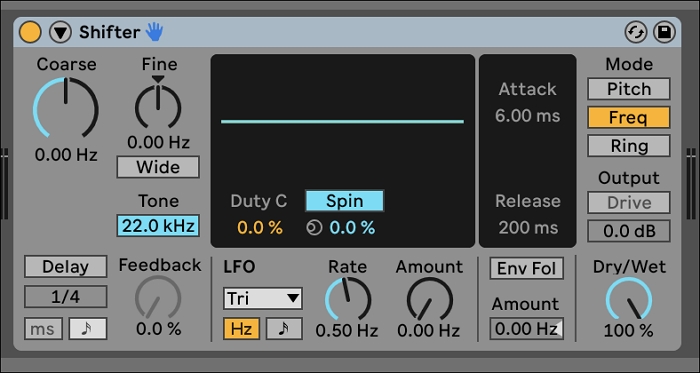
Task: Select LFO Hz rate mode
Action: (242, 329)
